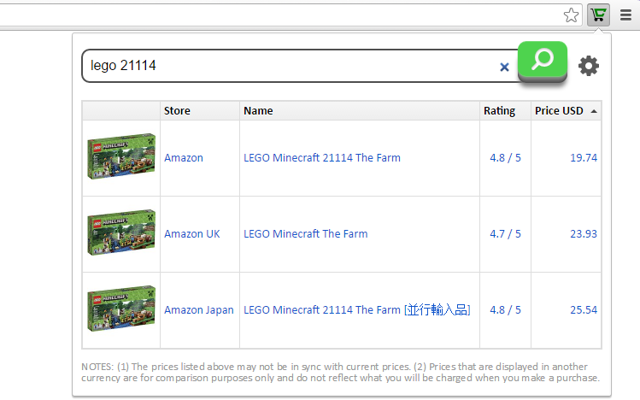
Task: Open settings with the gear icon
Action: [x=589, y=66]
